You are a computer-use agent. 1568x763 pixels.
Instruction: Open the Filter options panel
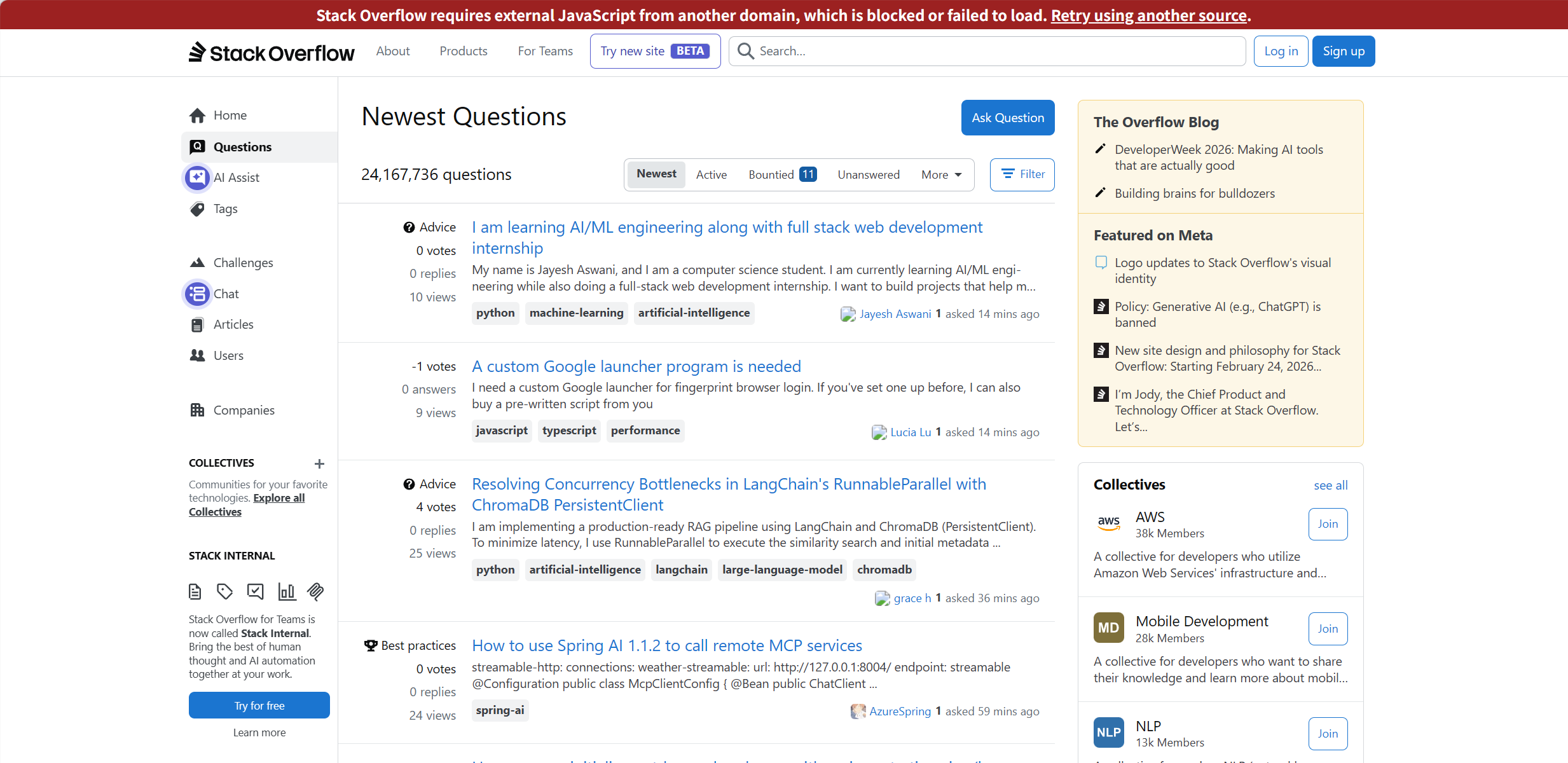1022,174
